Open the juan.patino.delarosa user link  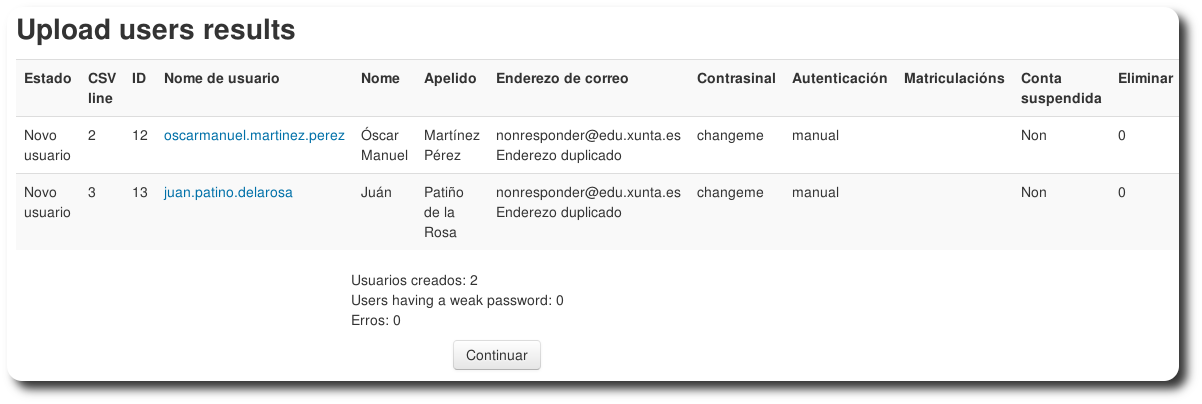click(228, 192)
